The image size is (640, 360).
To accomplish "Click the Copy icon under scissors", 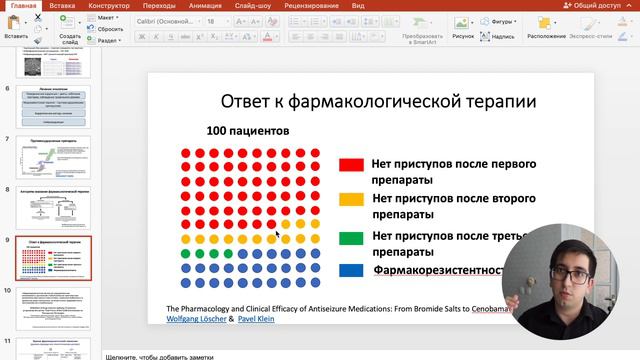I will tap(38, 29).
